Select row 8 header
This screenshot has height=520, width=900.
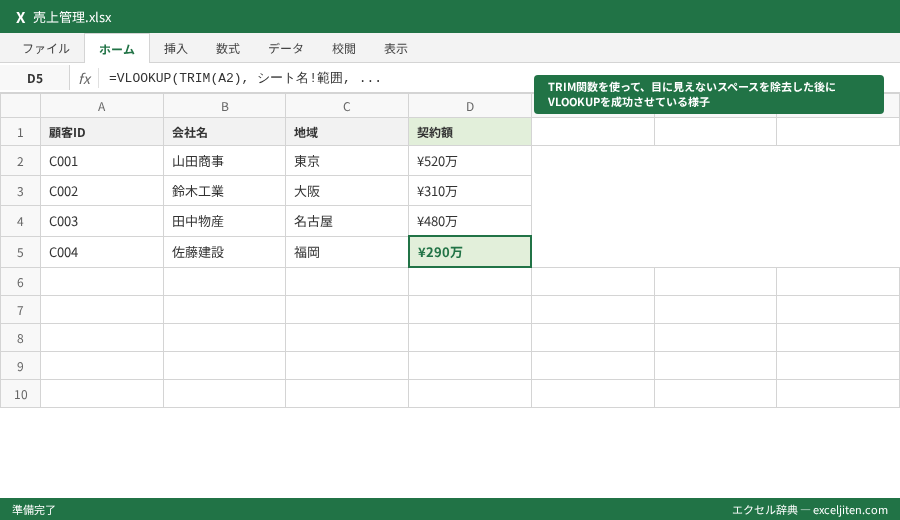(20, 338)
